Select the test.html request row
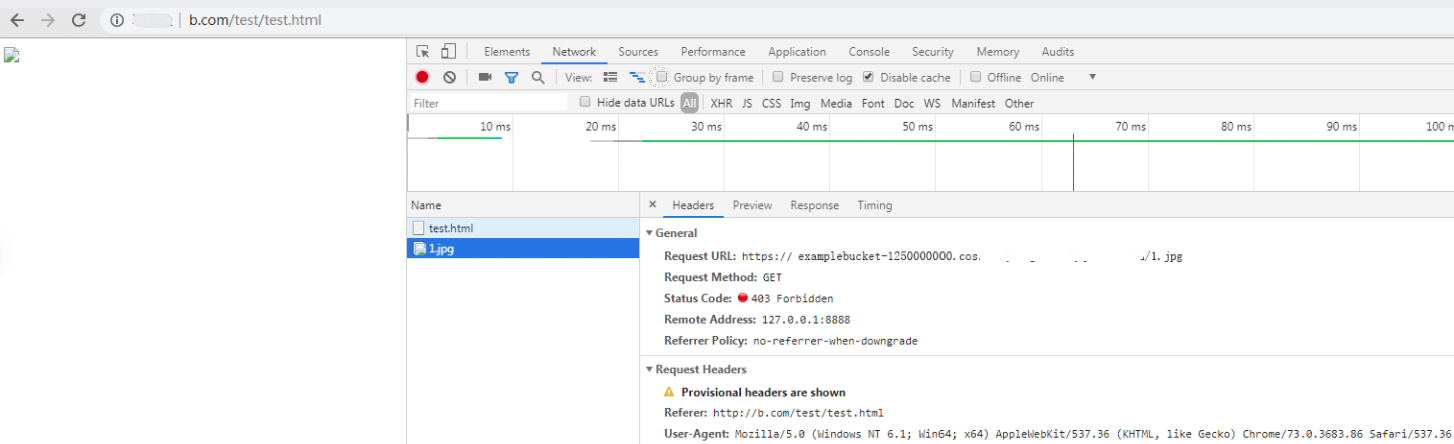1454x444 pixels. pyautogui.click(x=523, y=228)
